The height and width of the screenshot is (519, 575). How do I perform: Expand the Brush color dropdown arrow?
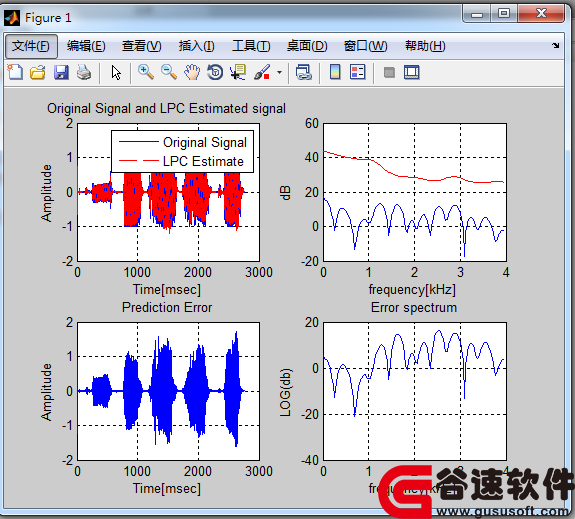[x=279, y=72]
